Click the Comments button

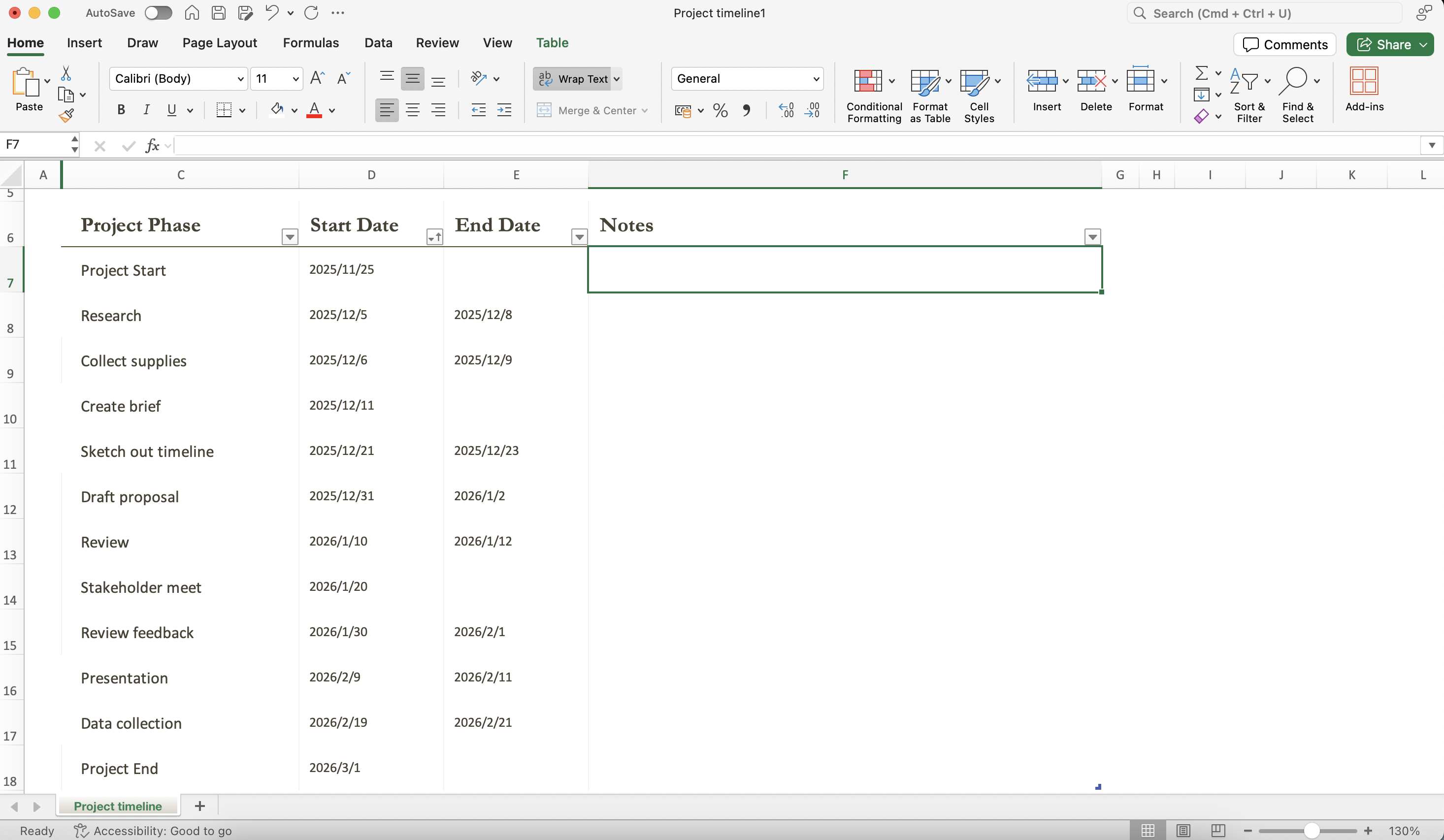pyautogui.click(x=1285, y=44)
